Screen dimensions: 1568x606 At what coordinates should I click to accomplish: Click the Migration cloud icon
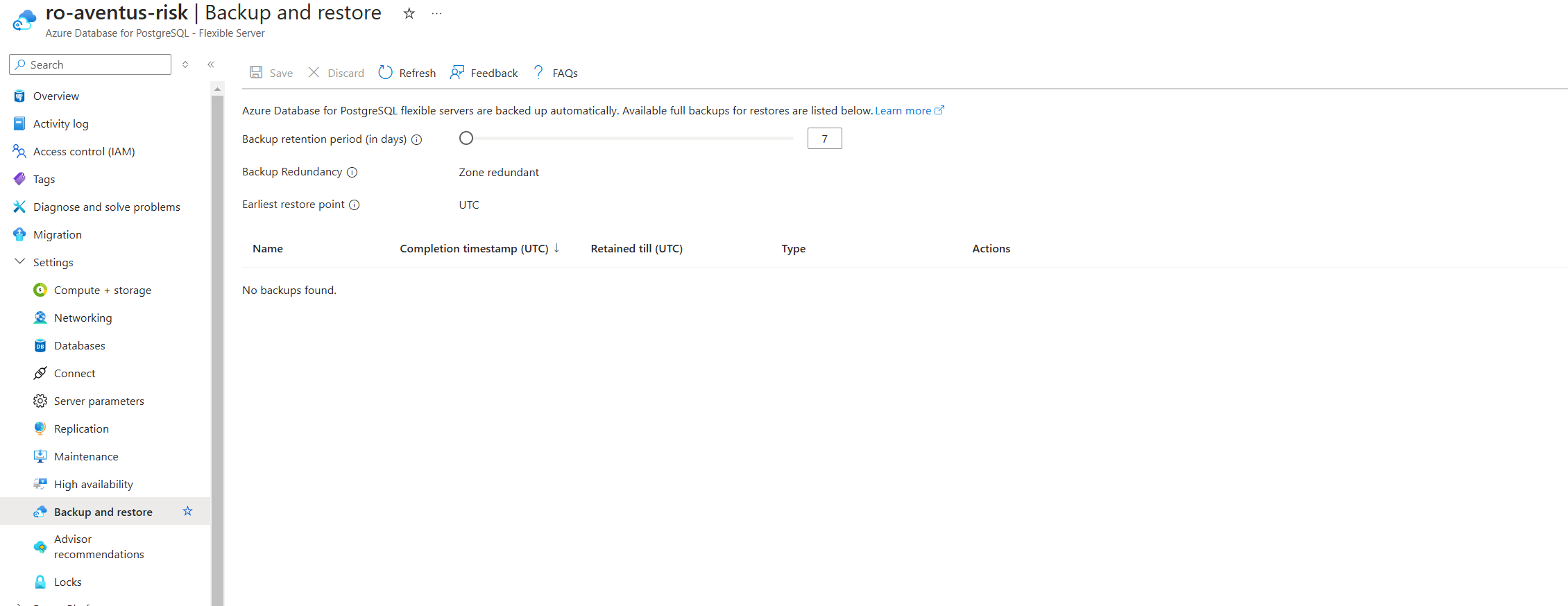click(19, 234)
